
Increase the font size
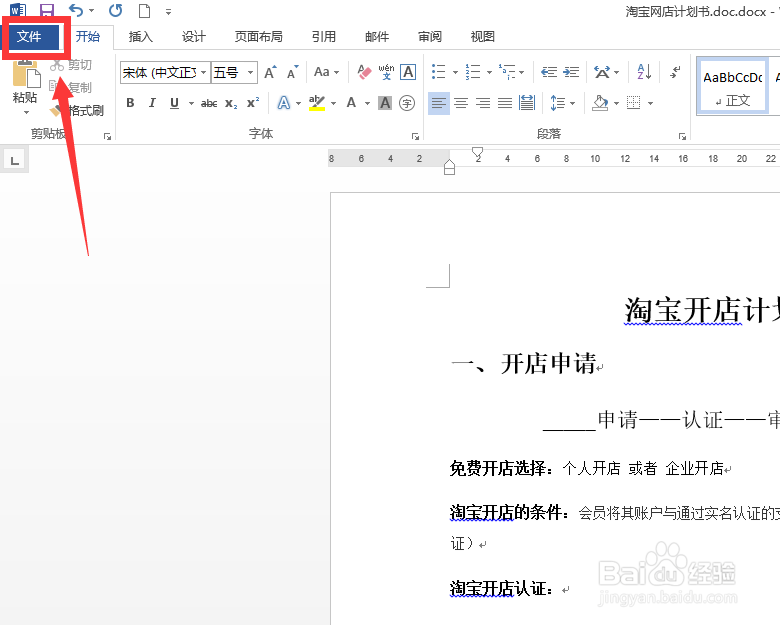[x=271, y=73]
